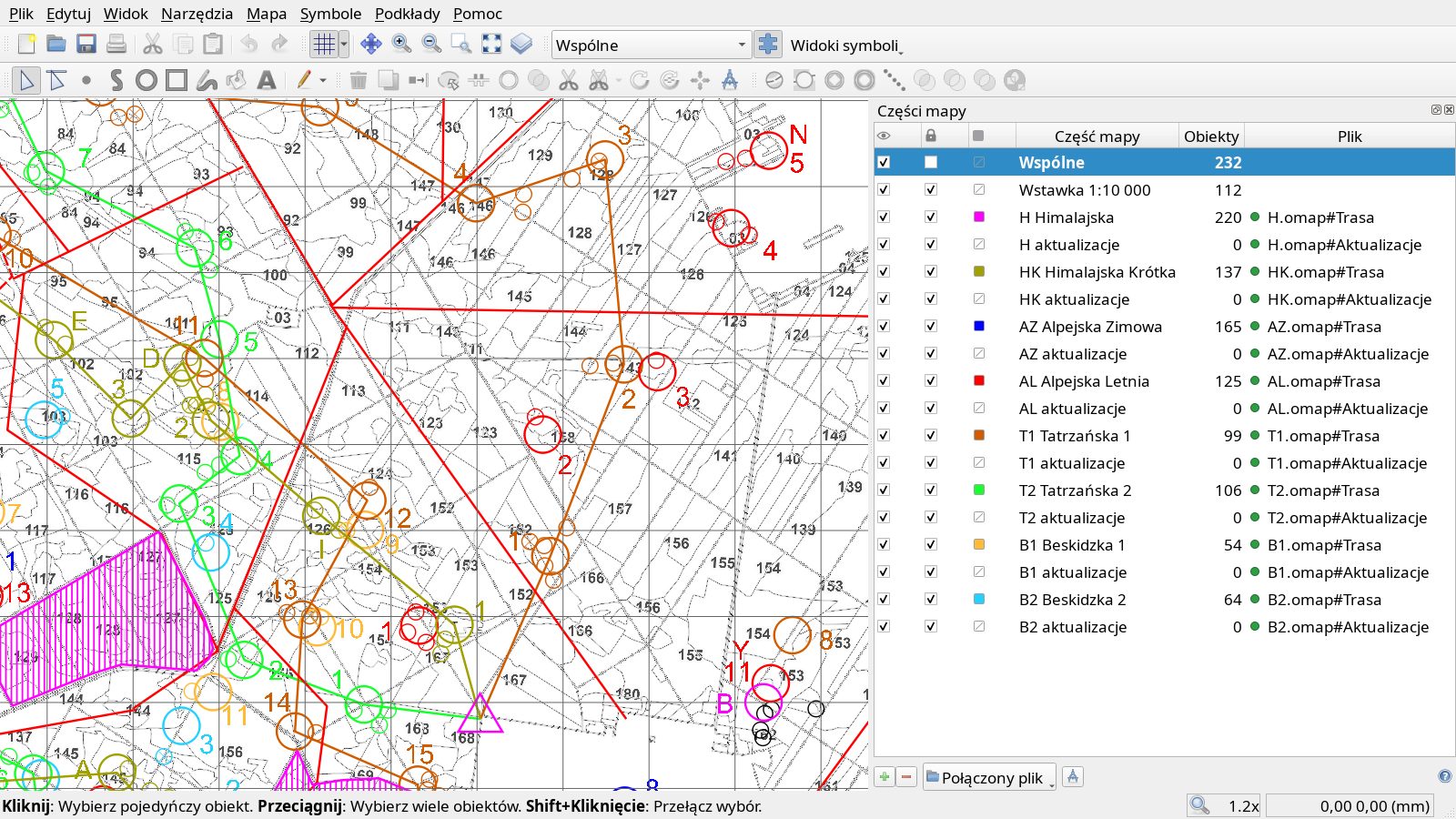This screenshot has height=819, width=1456.
Task: Open a map with folder icon
Action: point(56,44)
